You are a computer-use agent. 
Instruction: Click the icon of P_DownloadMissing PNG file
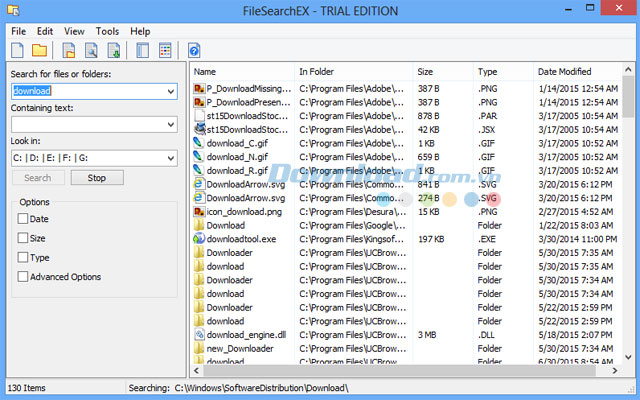(199, 89)
